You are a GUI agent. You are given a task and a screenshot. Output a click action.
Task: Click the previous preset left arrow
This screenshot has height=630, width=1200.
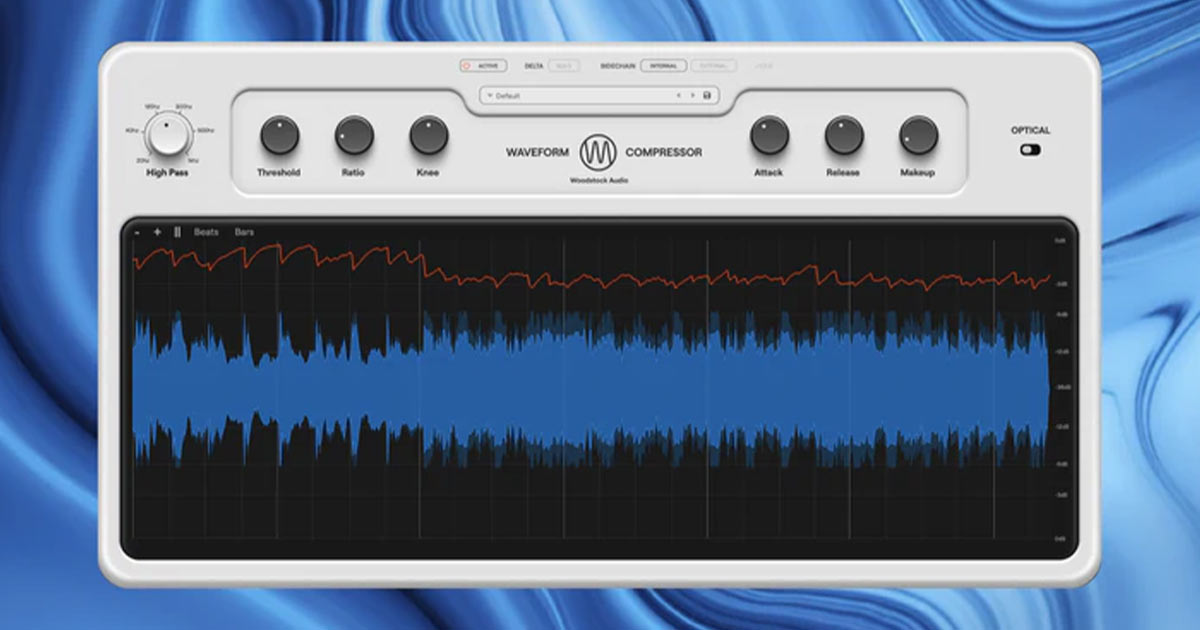coord(679,96)
